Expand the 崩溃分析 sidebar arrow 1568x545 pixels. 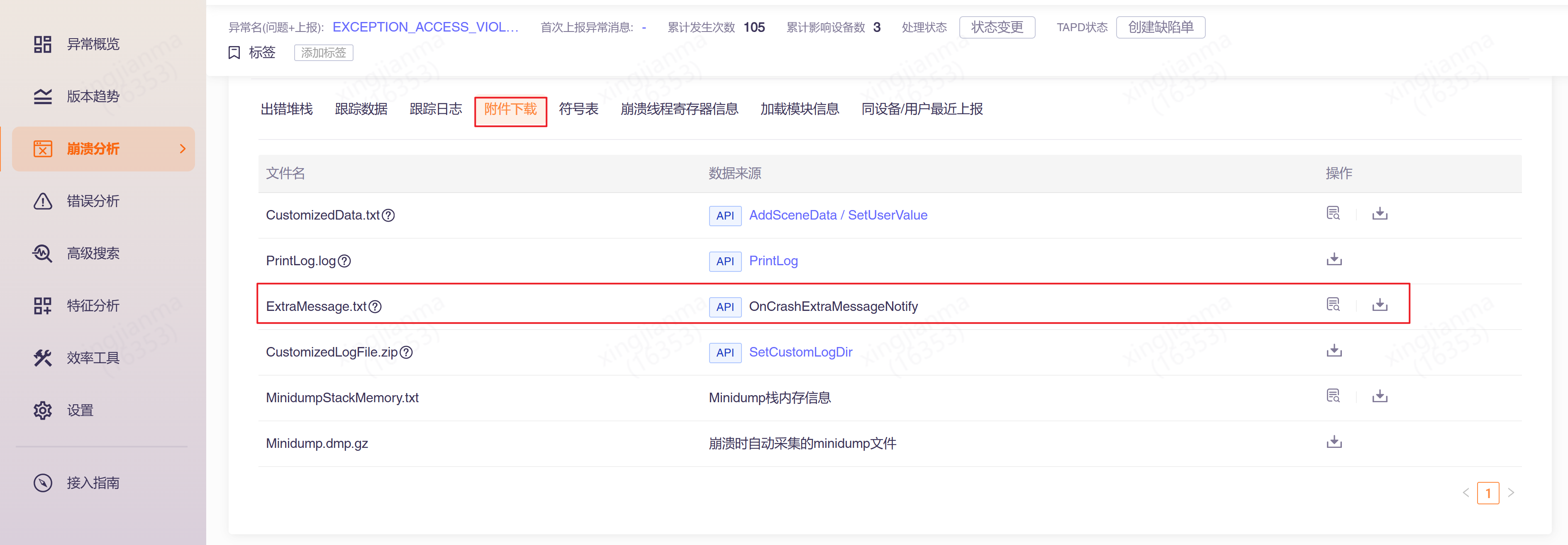tap(183, 149)
